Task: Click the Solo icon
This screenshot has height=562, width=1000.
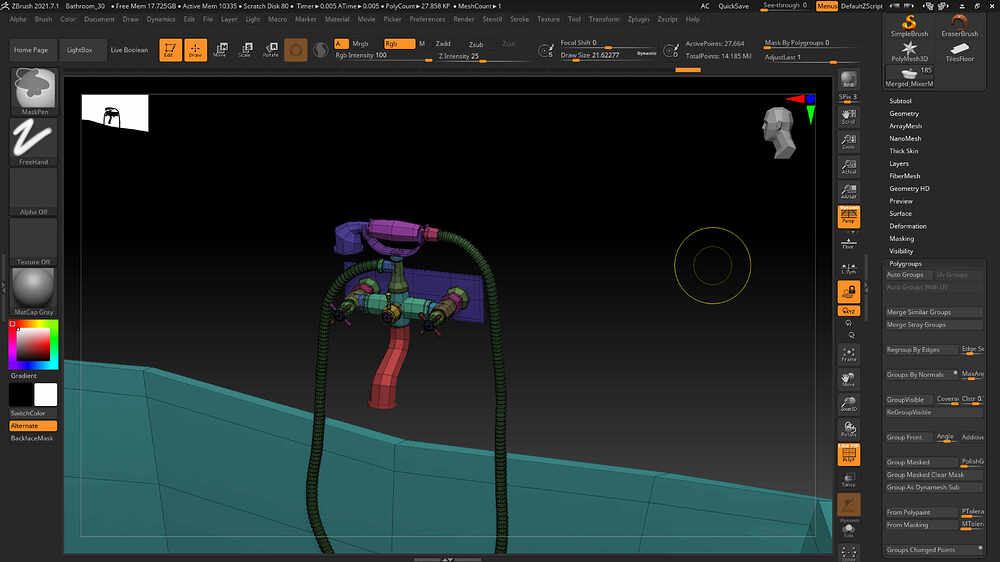Action: coord(849,529)
